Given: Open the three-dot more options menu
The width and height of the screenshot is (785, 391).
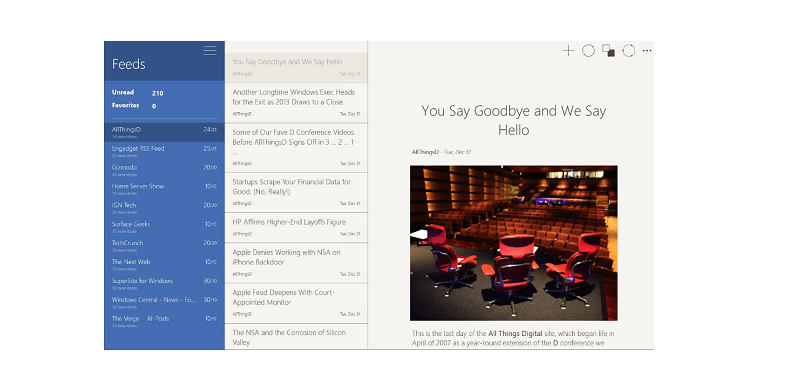Looking at the screenshot, I should [x=647, y=51].
